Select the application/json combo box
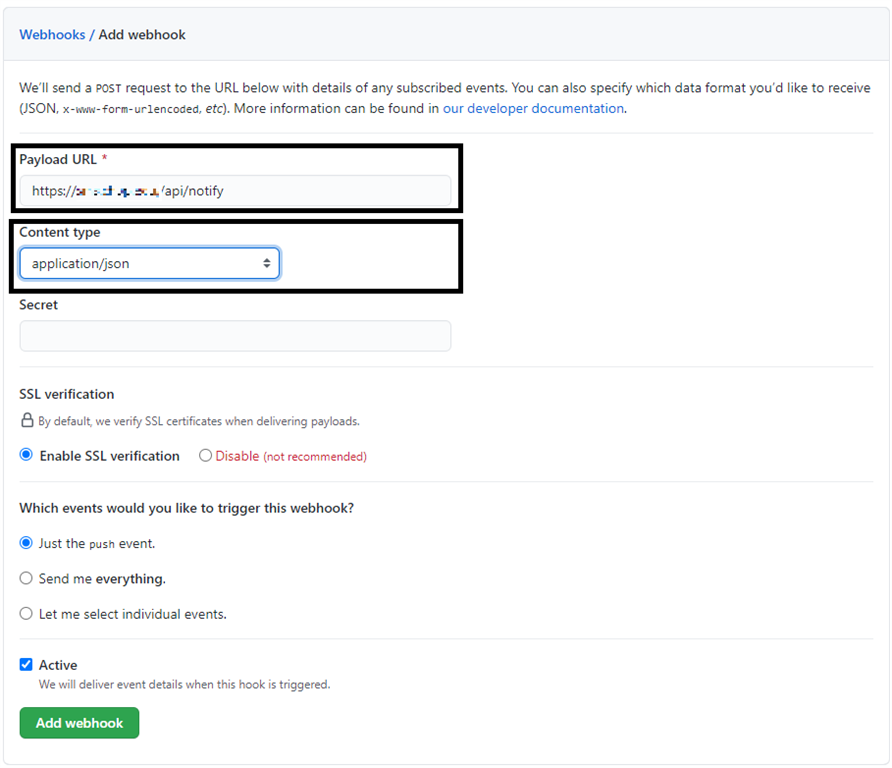Viewport: 892px width, 768px height. 148,263
